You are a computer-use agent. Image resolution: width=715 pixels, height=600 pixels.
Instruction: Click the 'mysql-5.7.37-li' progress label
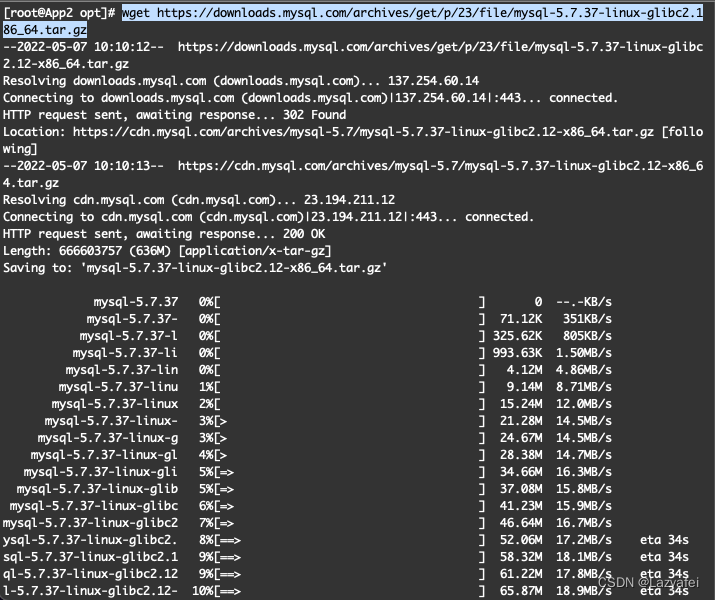tap(125, 353)
